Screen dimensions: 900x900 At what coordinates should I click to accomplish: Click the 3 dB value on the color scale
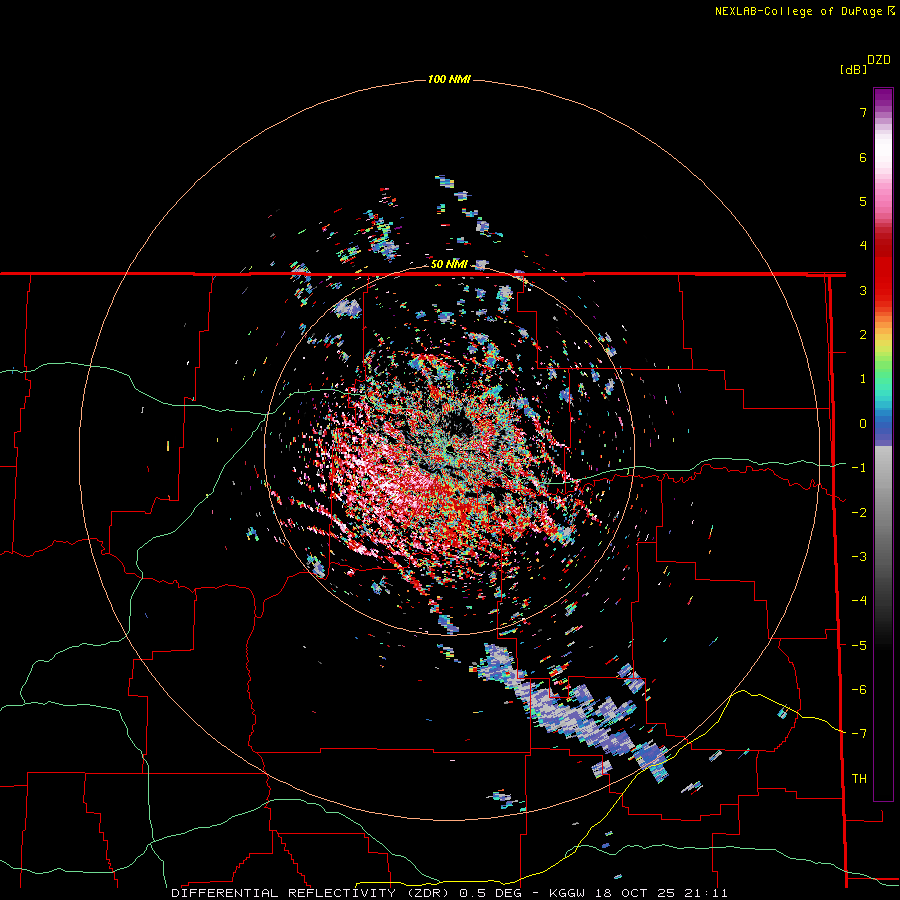[x=863, y=290]
